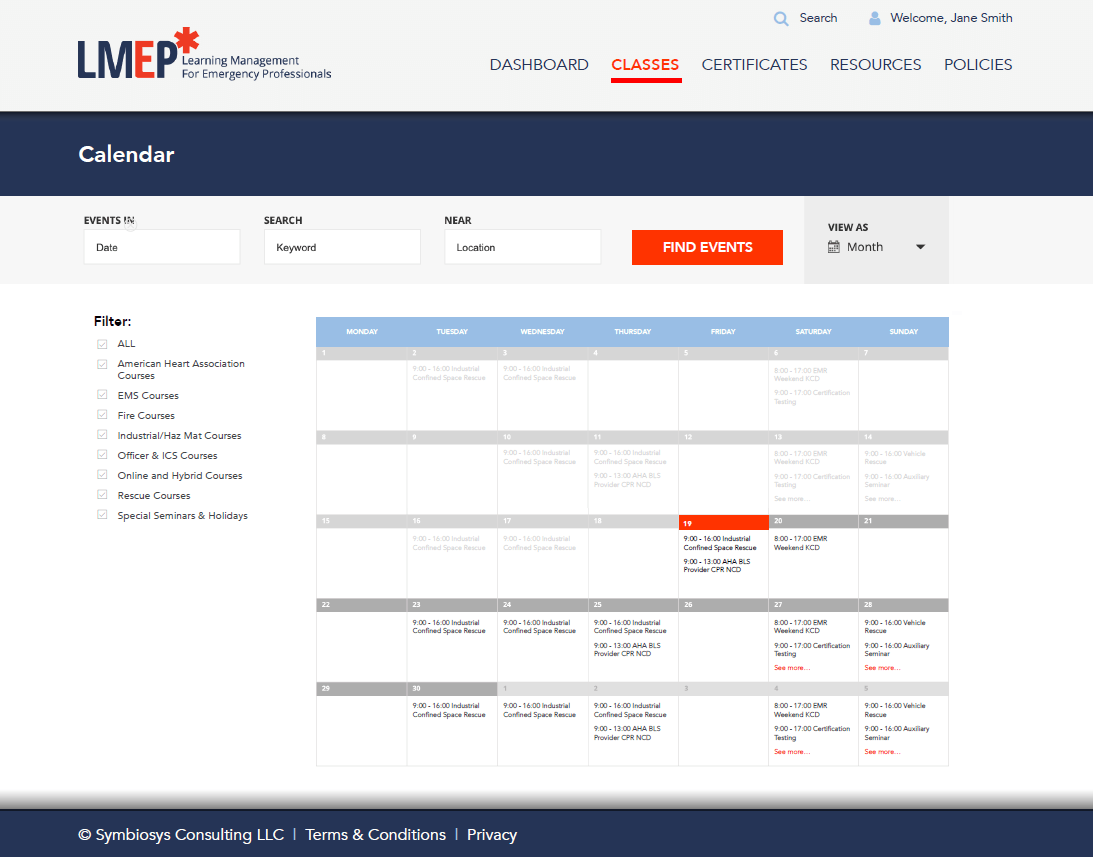Click the Location input field
The width and height of the screenshot is (1093, 857).
(x=523, y=247)
